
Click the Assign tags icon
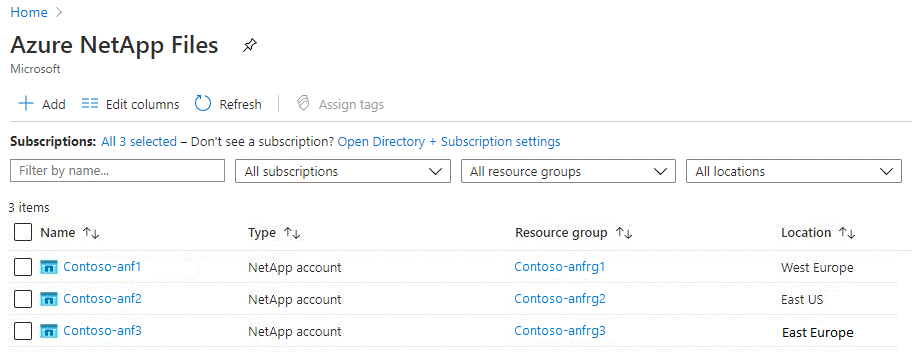303,104
